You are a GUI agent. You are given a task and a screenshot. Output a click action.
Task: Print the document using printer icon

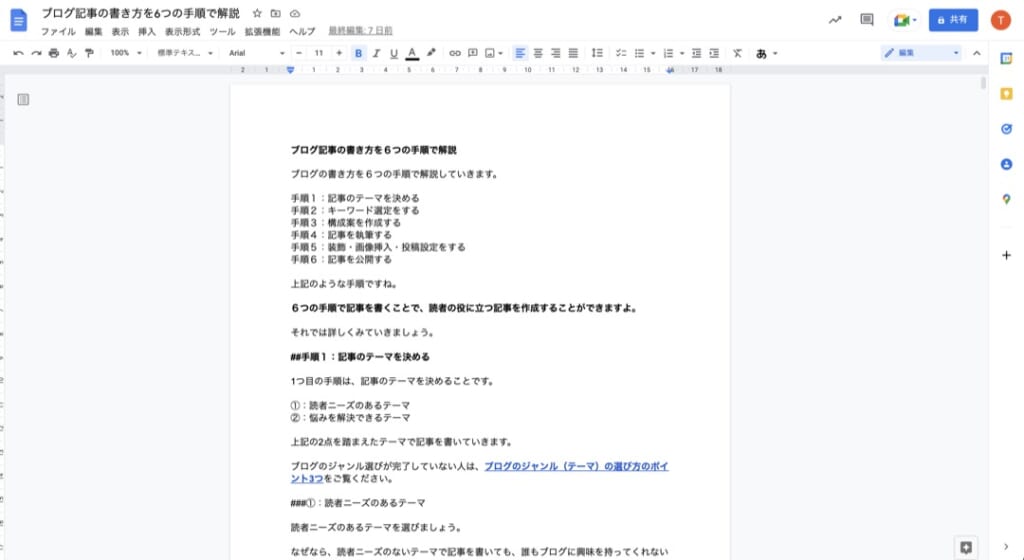[x=54, y=53]
